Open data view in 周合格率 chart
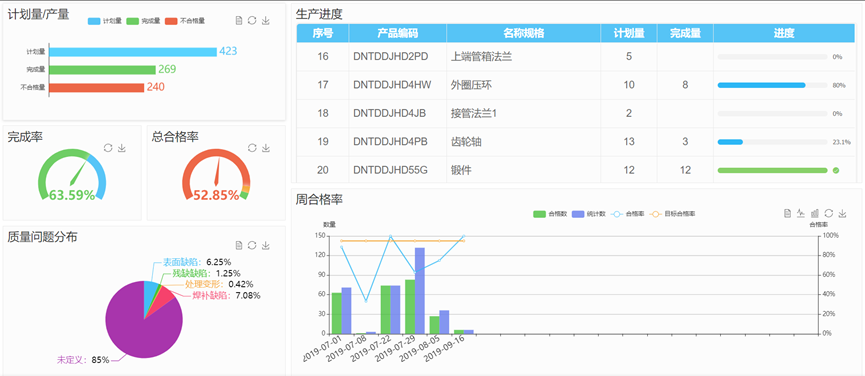 [x=788, y=213]
